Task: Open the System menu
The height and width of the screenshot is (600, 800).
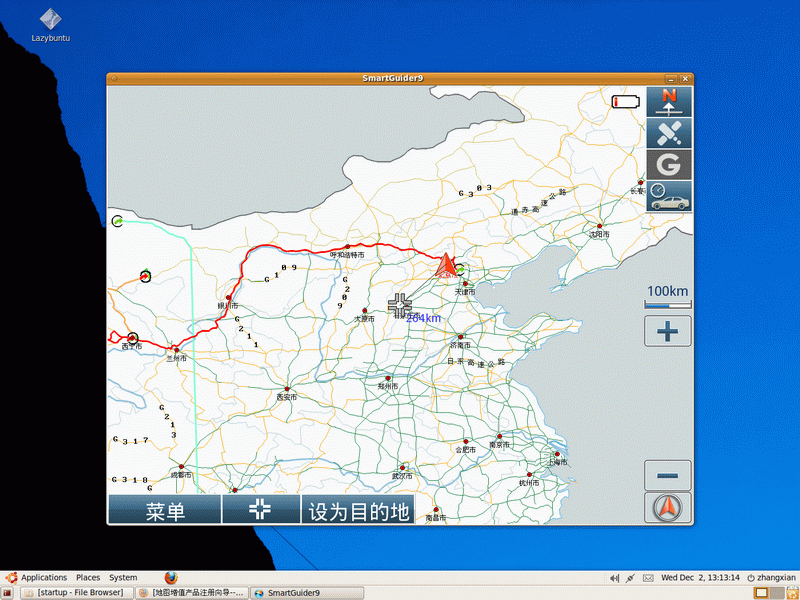Action: (x=123, y=577)
